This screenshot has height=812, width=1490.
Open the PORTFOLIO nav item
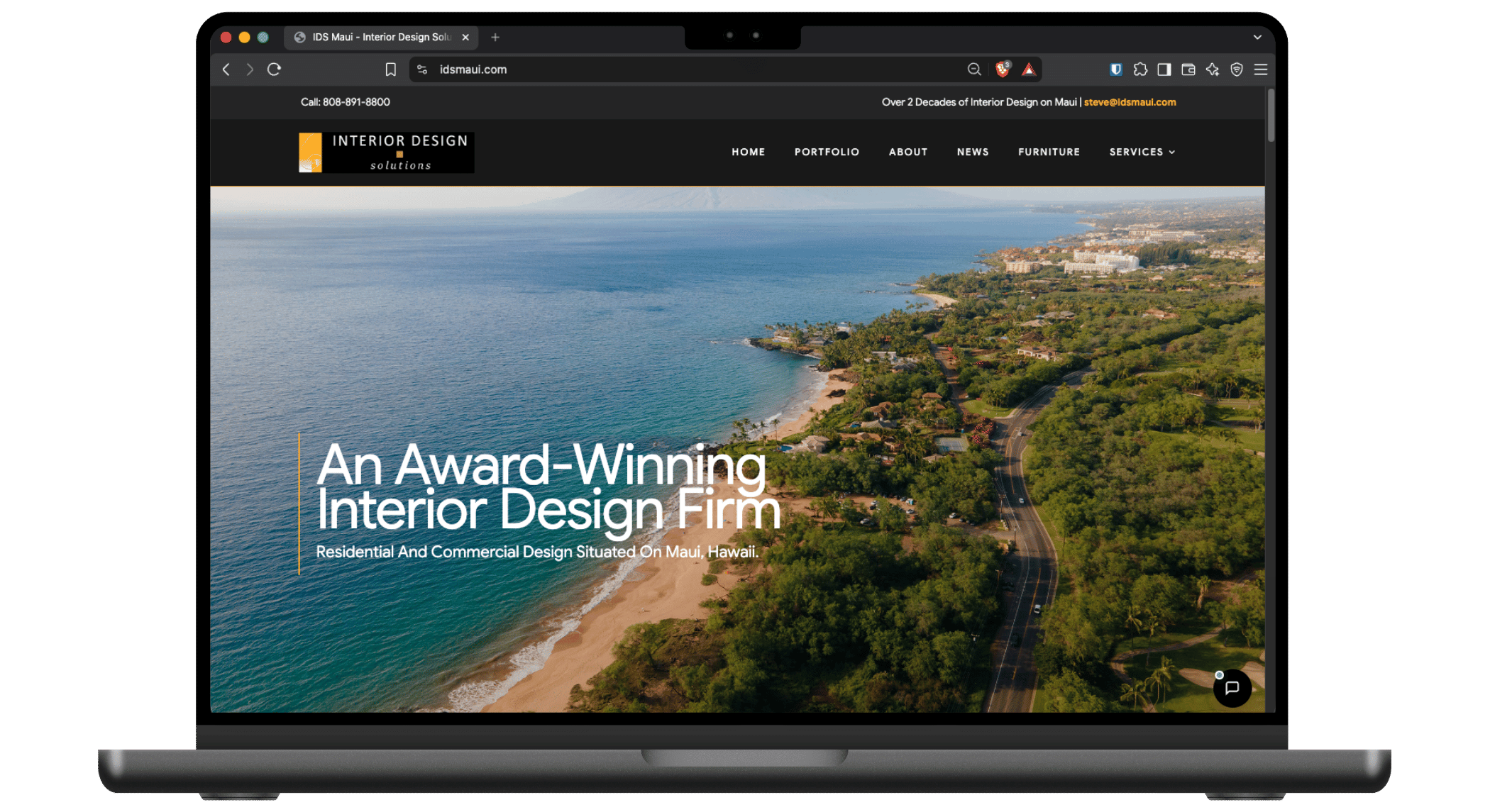(827, 152)
